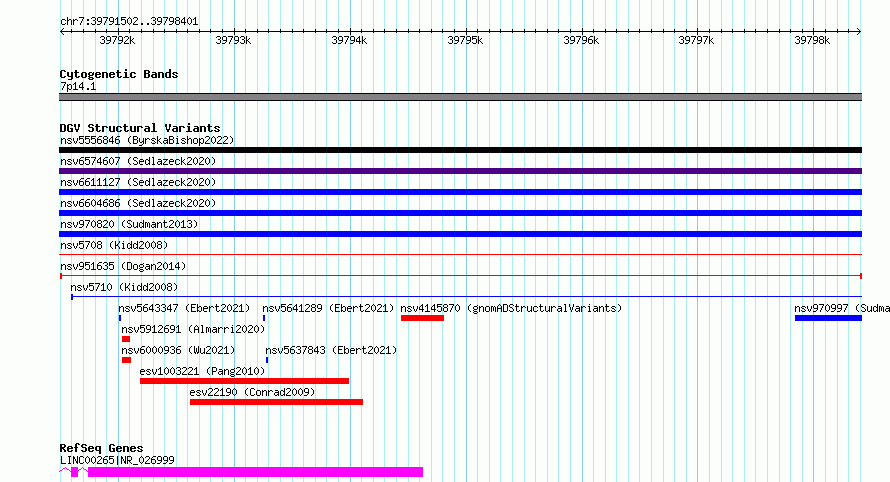The width and height of the screenshot is (890, 482).
Task: Open the esv22190 (Conrad2009) label
Action: point(252,392)
